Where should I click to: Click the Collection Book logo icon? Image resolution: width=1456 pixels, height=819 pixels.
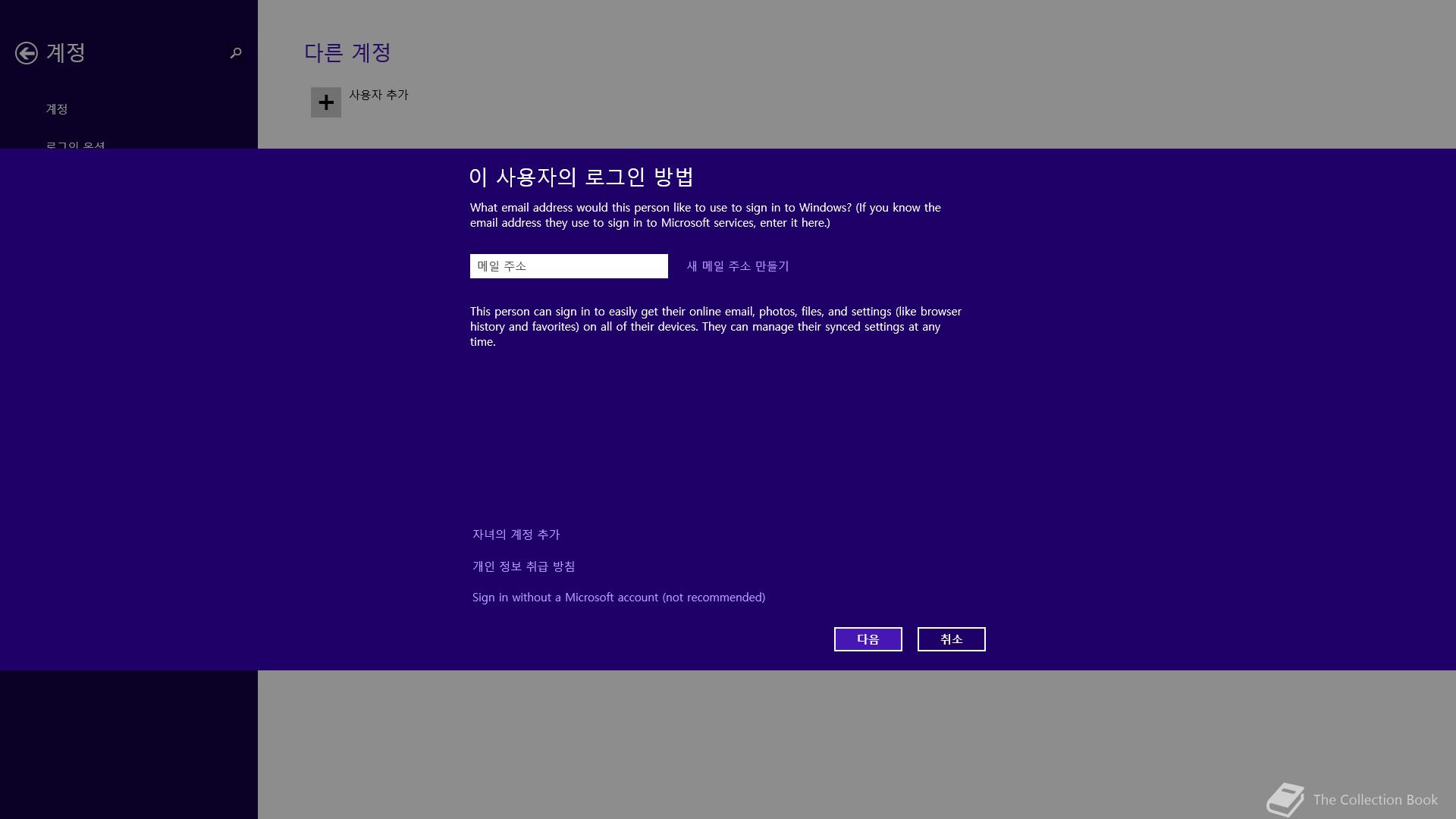[x=1285, y=799]
